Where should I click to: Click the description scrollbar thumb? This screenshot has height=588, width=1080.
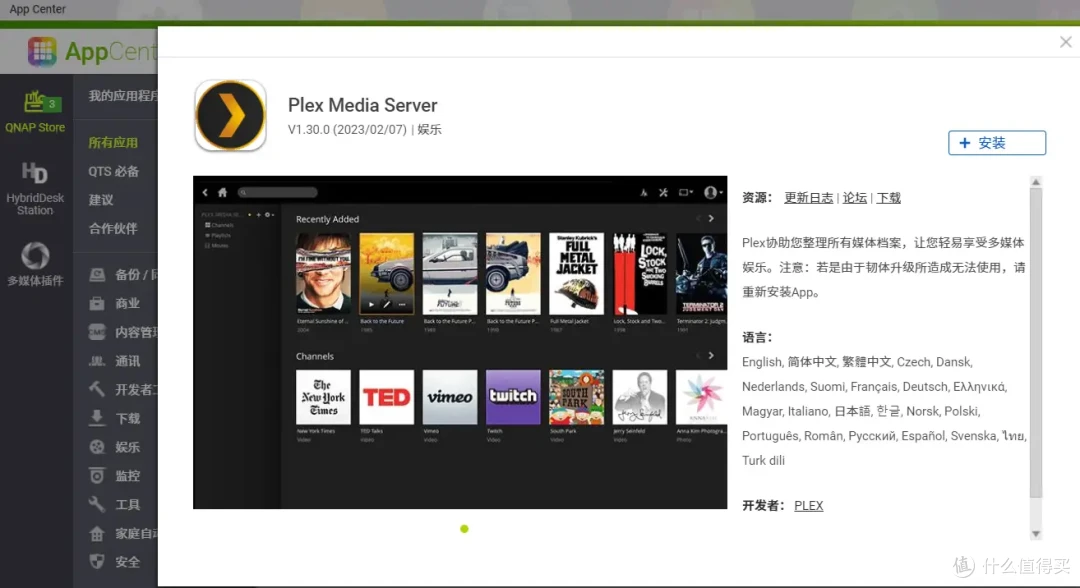[x=1036, y=341]
